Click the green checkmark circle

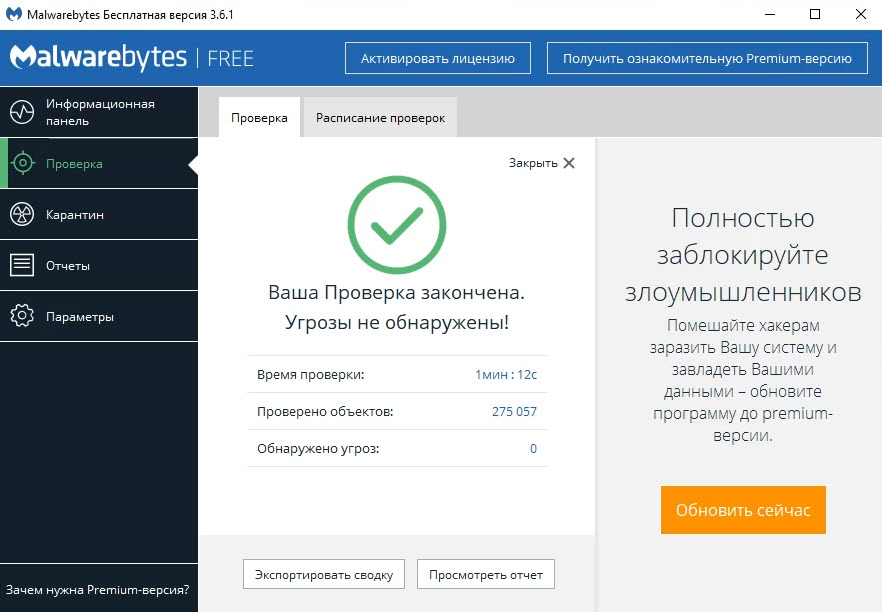click(x=397, y=225)
